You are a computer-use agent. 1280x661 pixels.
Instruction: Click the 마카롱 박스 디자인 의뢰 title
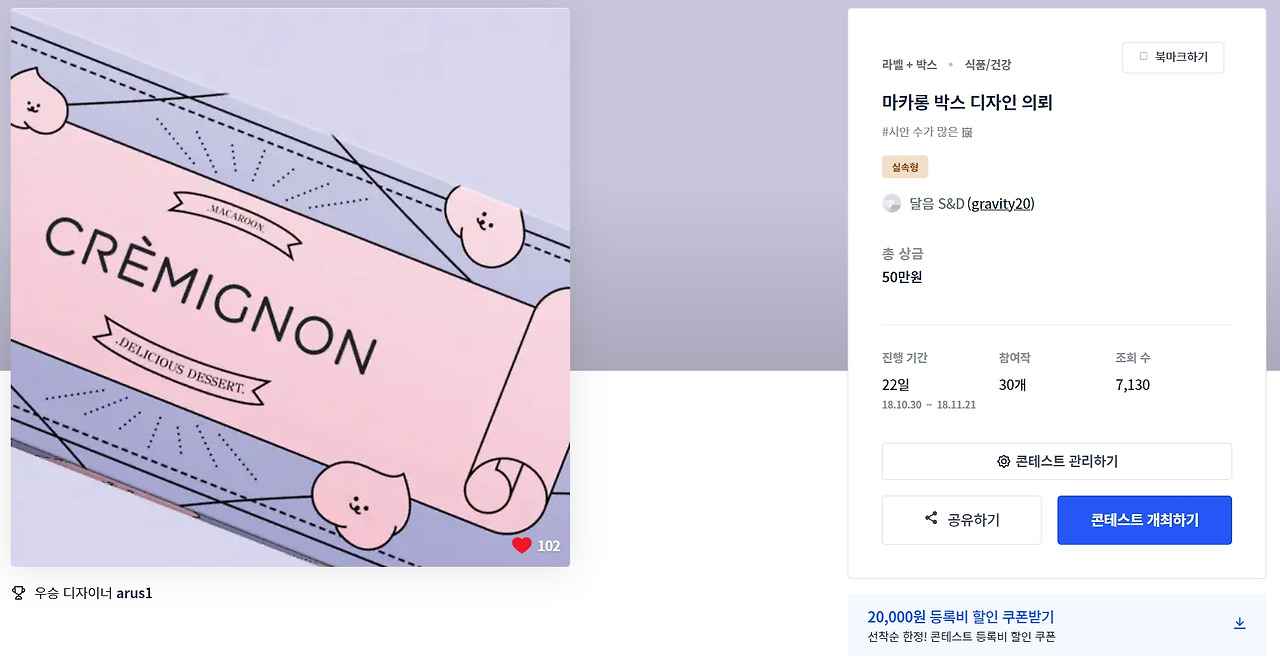[967, 102]
